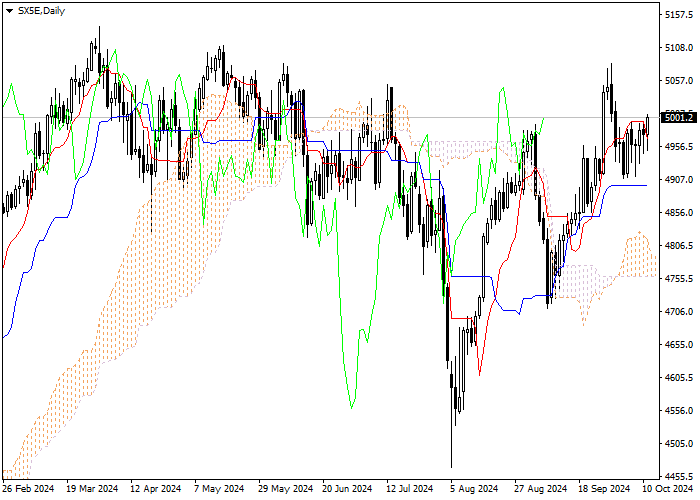Click the 4907.0 price axis label
Viewport: 700px width, 500px height.
point(679,180)
